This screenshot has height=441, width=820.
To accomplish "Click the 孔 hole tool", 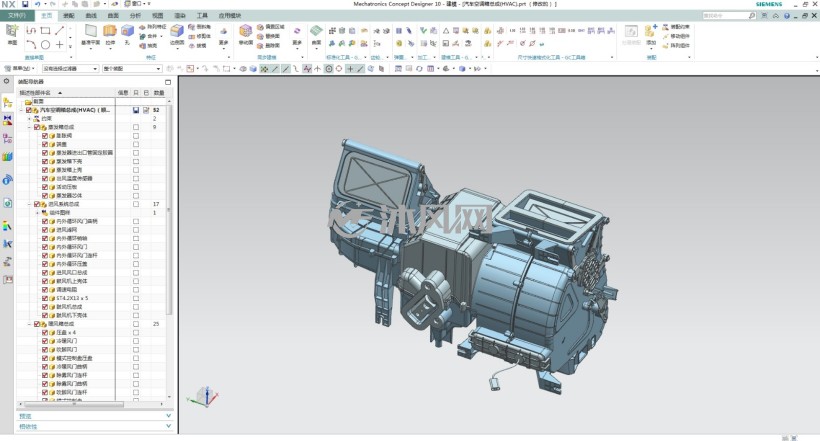I will pos(127,35).
